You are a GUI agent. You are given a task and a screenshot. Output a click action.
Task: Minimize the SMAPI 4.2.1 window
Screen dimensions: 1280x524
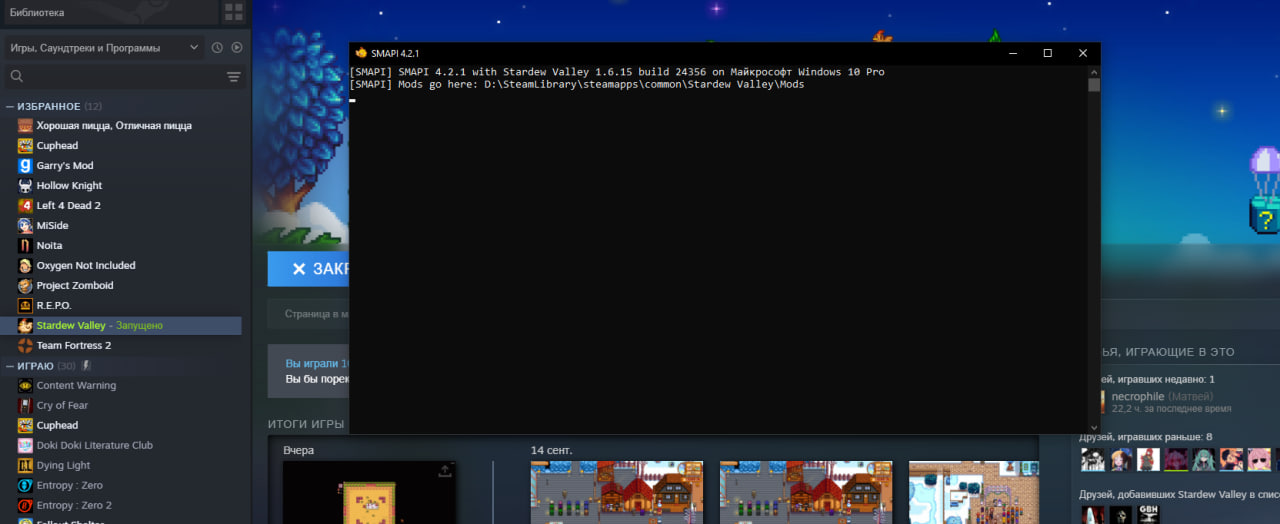tap(1013, 53)
